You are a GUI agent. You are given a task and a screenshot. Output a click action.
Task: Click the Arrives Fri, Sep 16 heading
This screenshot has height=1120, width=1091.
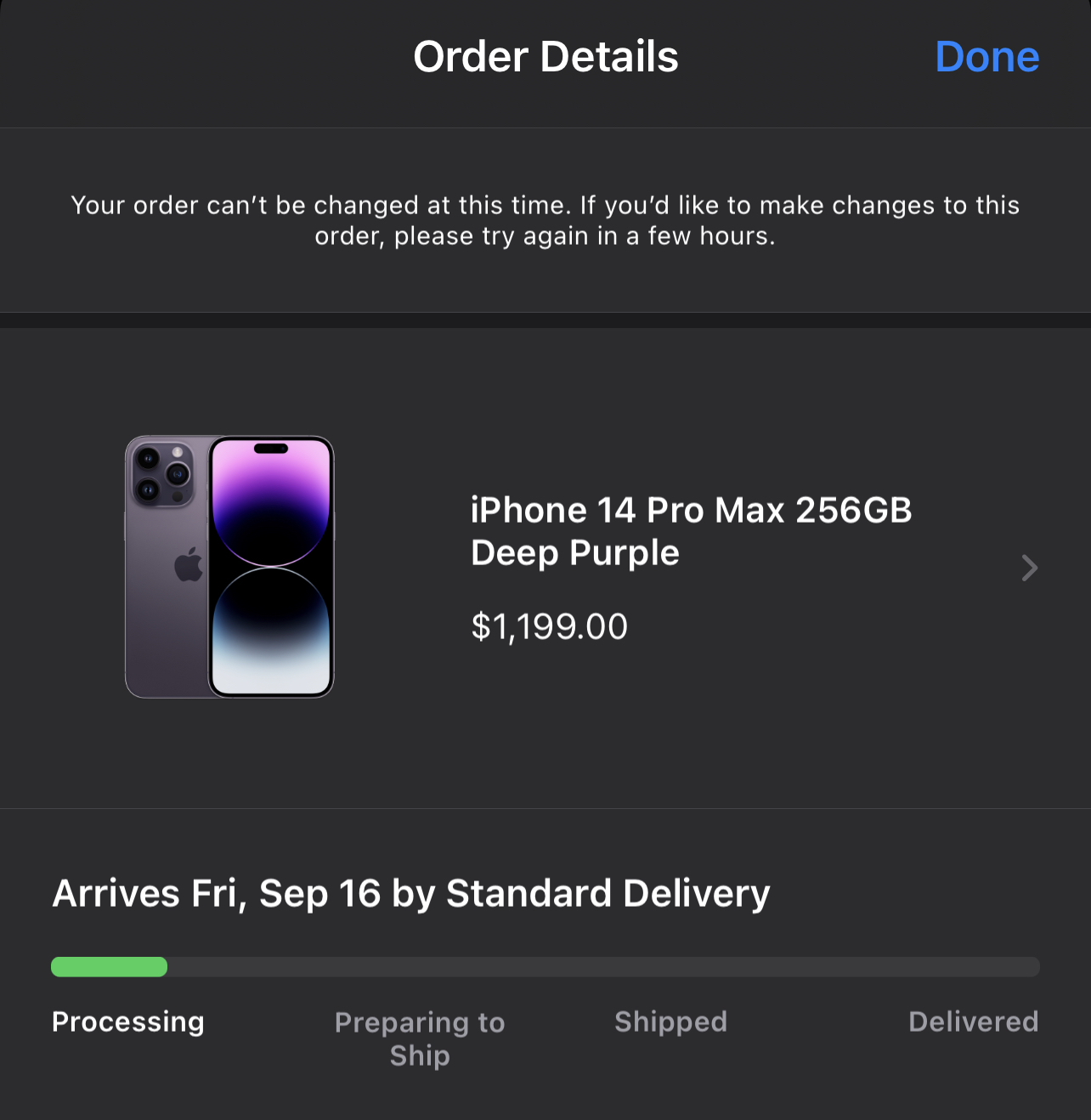pos(411,894)
